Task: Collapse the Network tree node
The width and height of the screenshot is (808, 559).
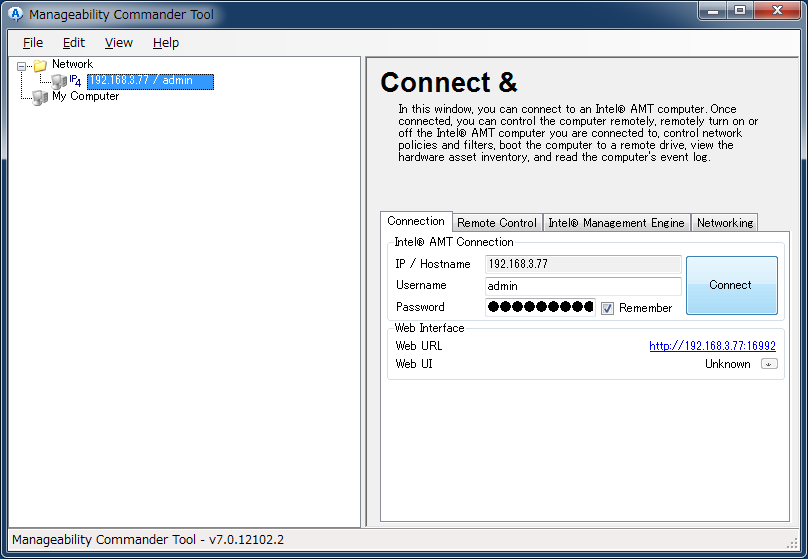Action: tap(22, 66)
